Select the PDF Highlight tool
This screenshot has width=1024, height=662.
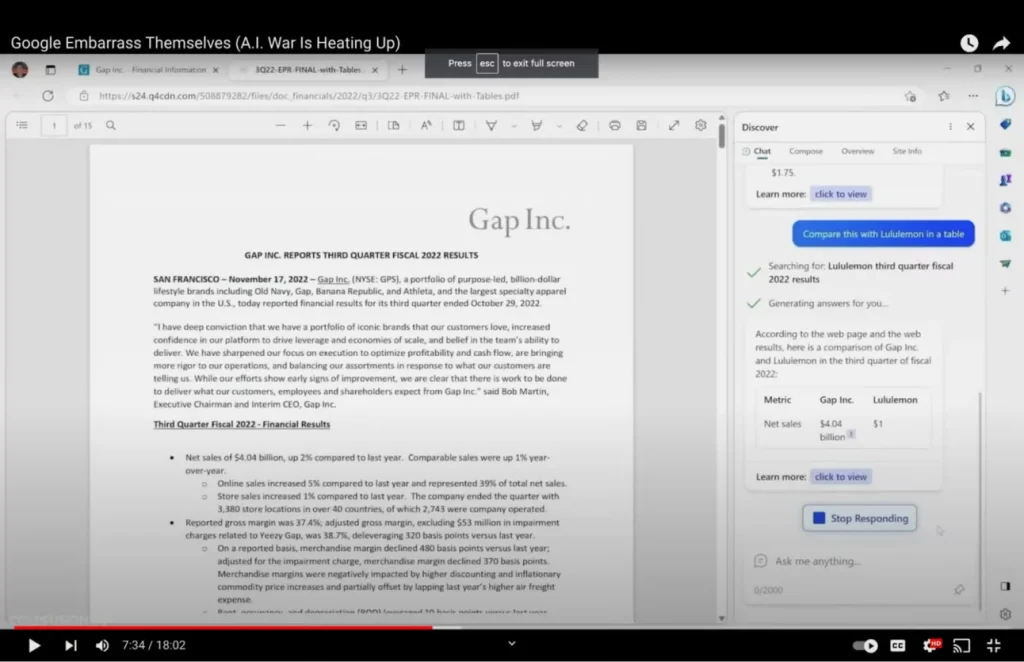(x=536, y=125)
